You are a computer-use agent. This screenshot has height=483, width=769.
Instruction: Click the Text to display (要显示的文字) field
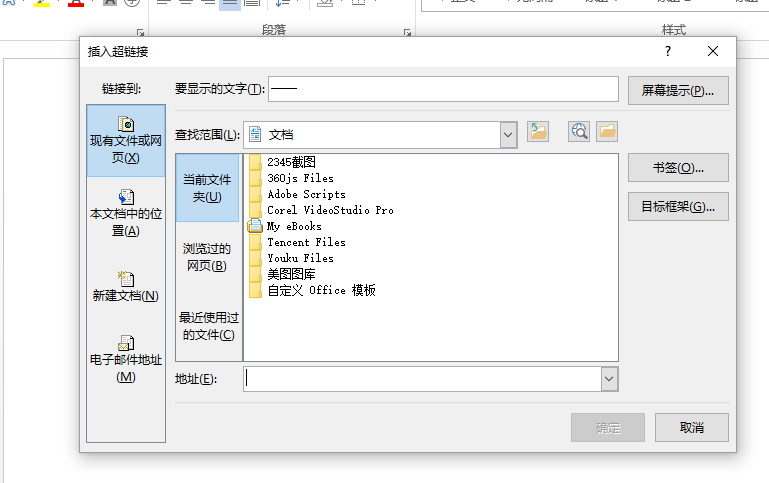[x=443, y=89]
